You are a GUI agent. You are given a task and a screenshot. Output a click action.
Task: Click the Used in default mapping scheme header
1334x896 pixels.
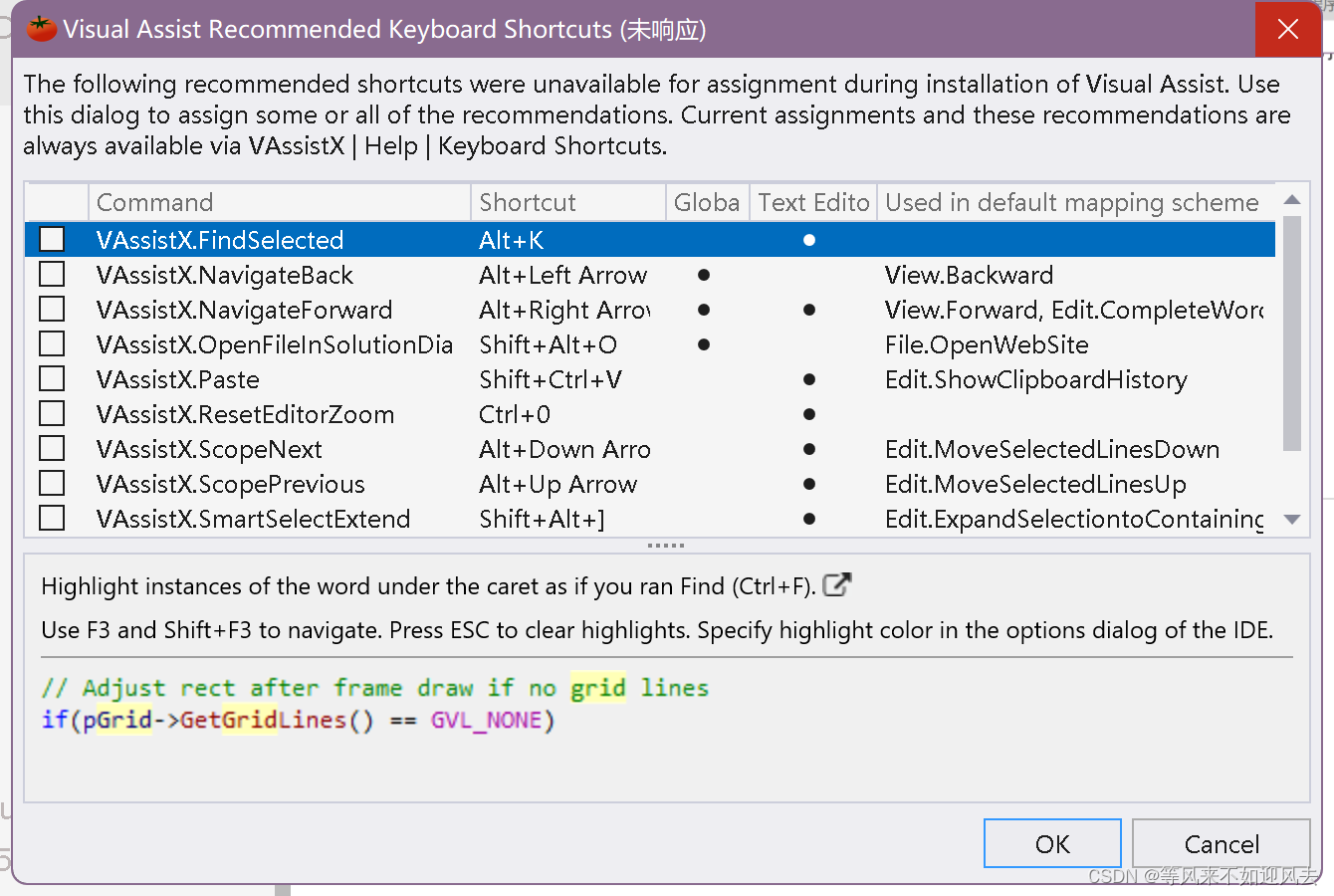[1076, 202]
